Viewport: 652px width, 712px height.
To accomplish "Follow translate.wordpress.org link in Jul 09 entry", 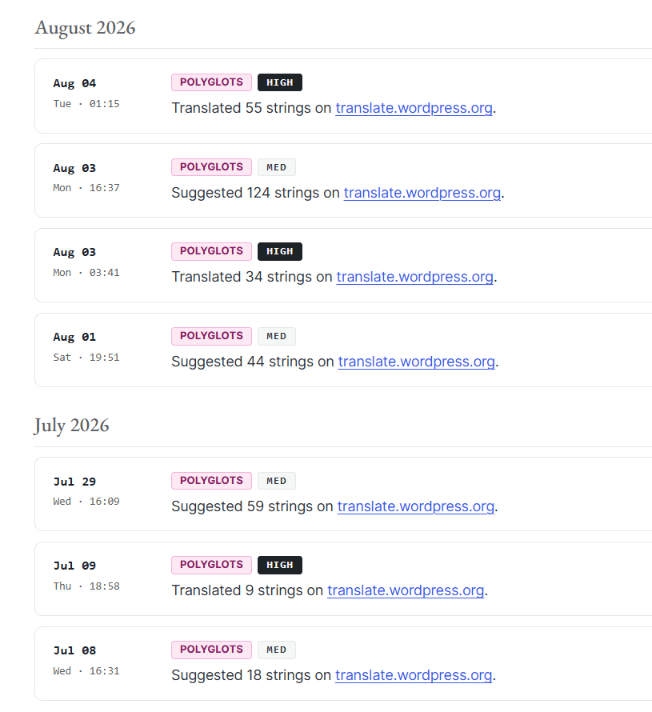I will tap(405, 591).
